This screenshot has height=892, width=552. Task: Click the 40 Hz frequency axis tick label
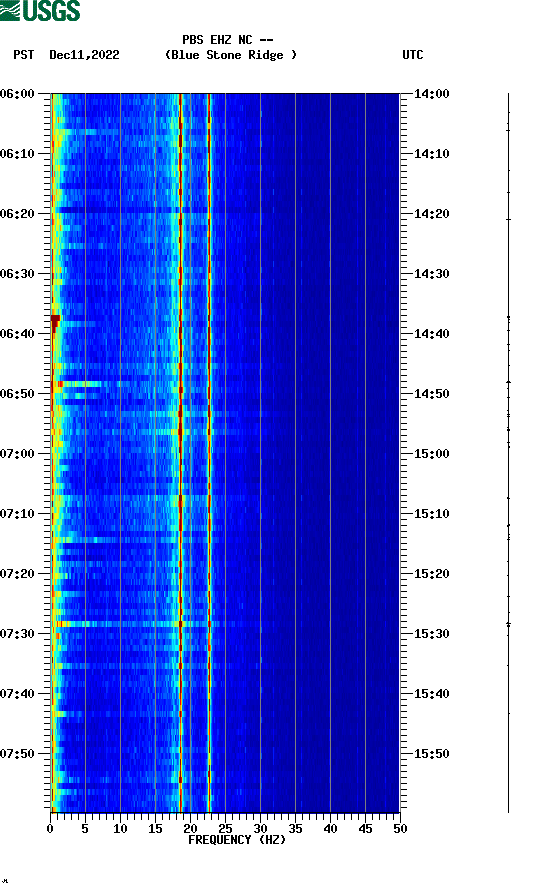[x=330, y=828]
